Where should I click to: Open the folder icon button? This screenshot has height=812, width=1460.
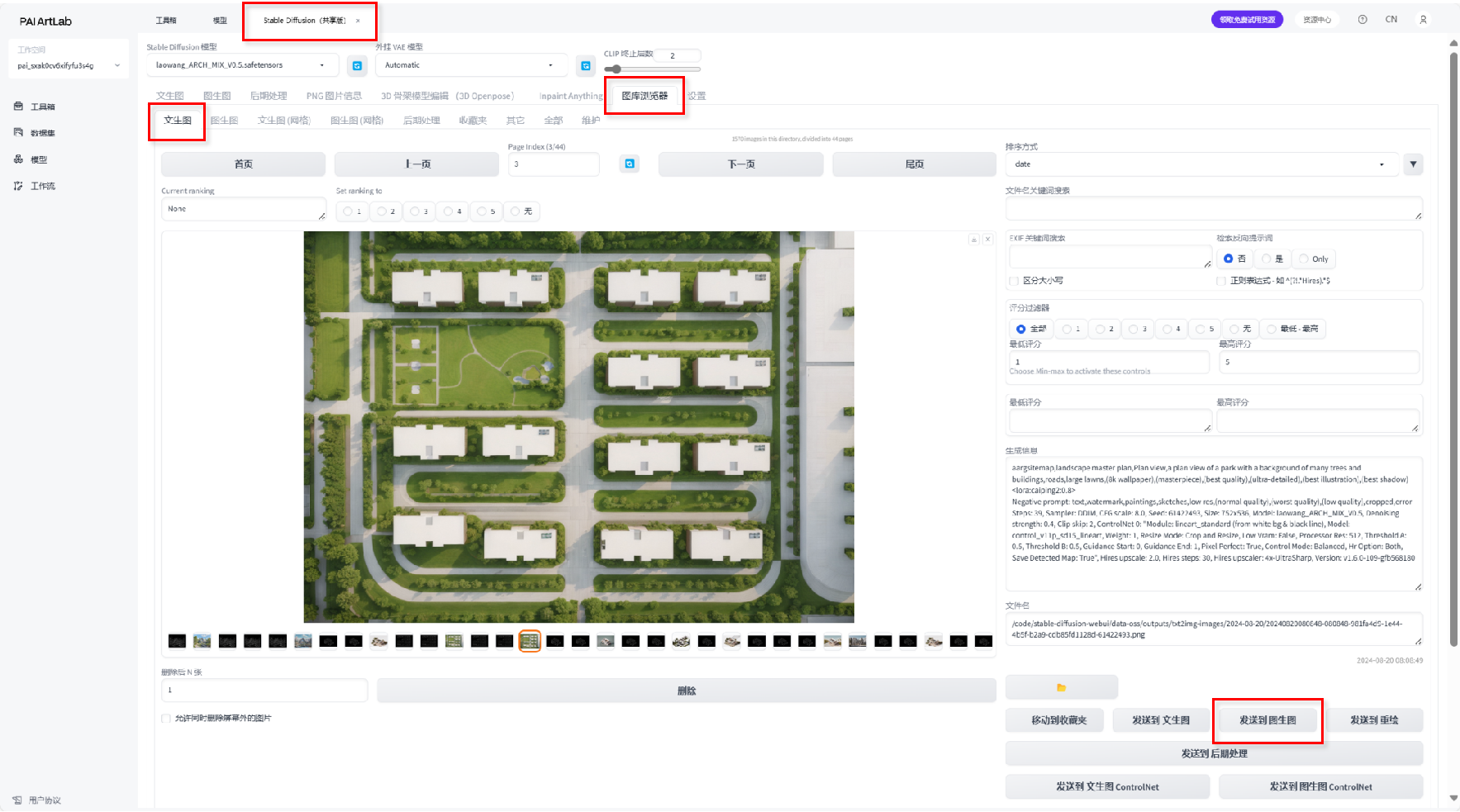pos(1061,687)
